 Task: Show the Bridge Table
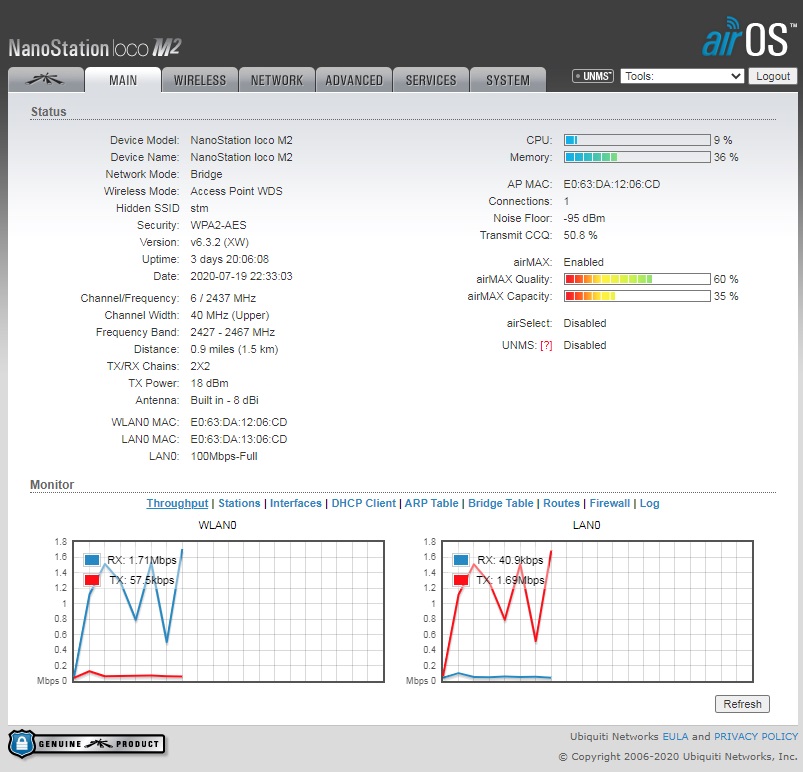point(501,503)
